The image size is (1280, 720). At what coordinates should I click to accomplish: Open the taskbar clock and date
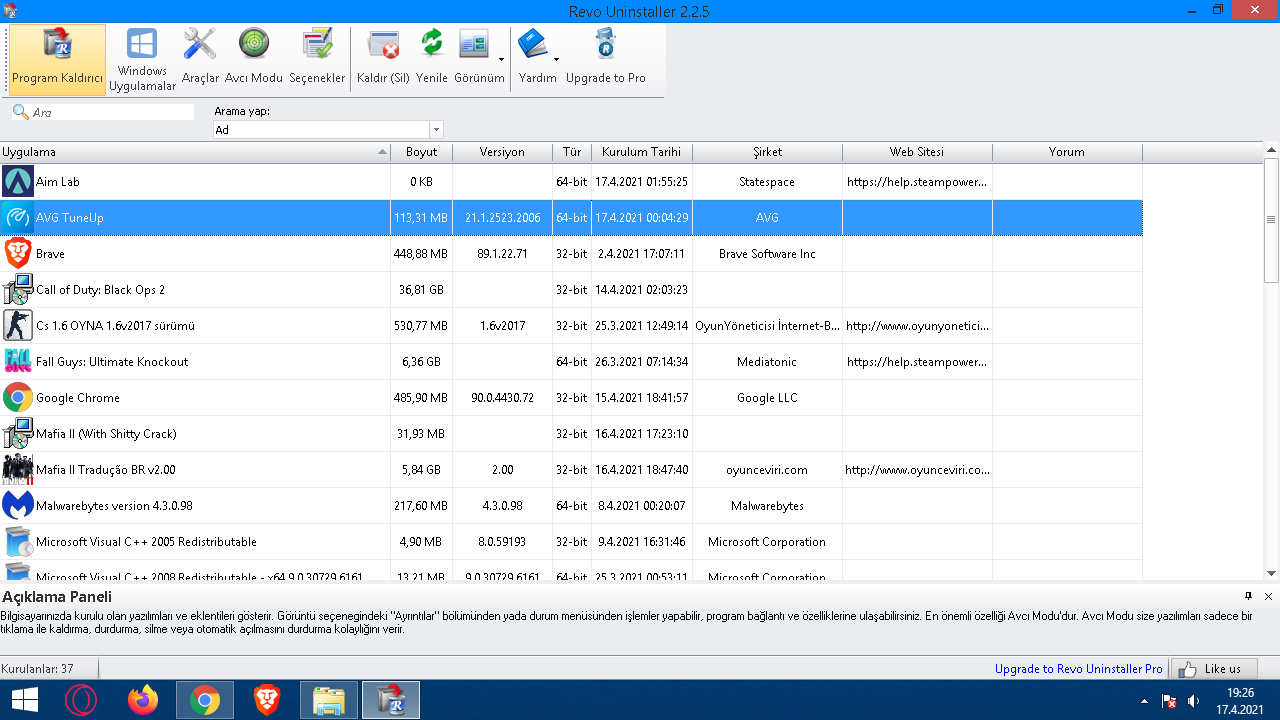coord(1240,700)
